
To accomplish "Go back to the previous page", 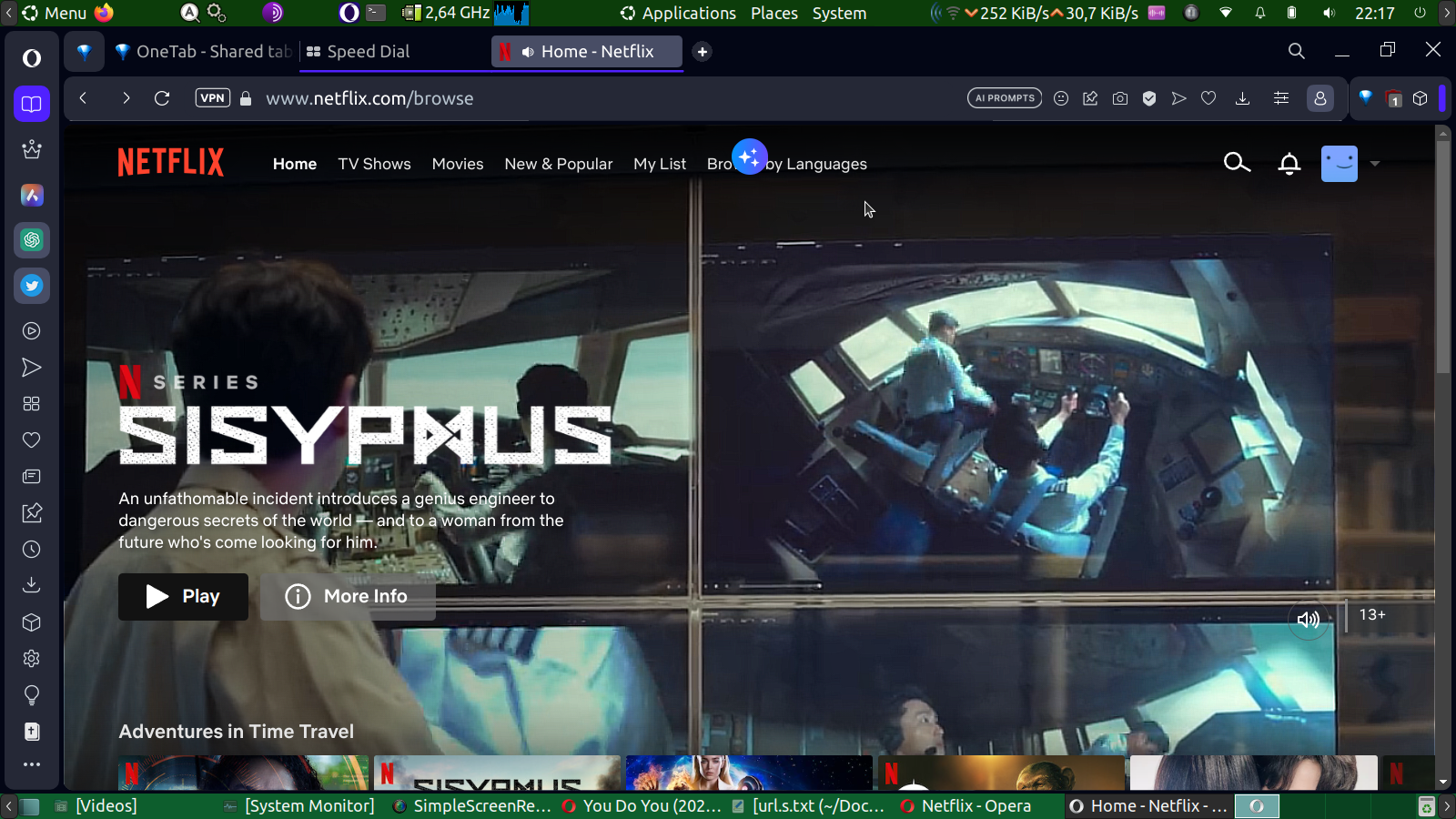I will click(83, 98).
